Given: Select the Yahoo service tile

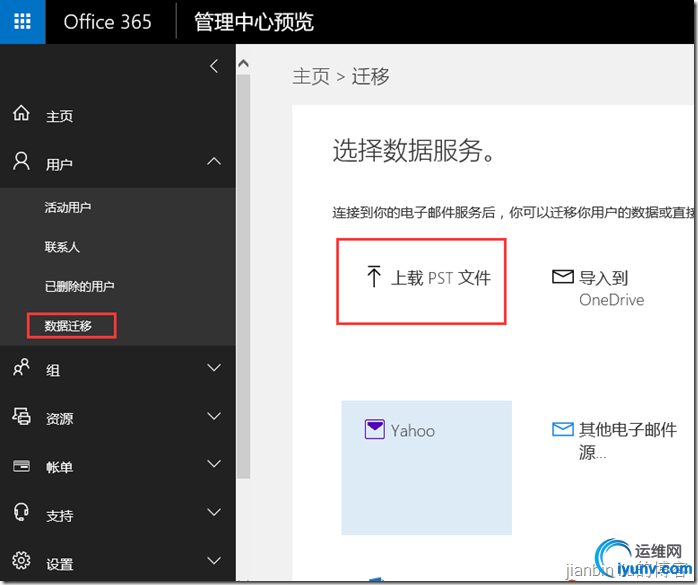Looking at the screenshot, I should (426, 467).
